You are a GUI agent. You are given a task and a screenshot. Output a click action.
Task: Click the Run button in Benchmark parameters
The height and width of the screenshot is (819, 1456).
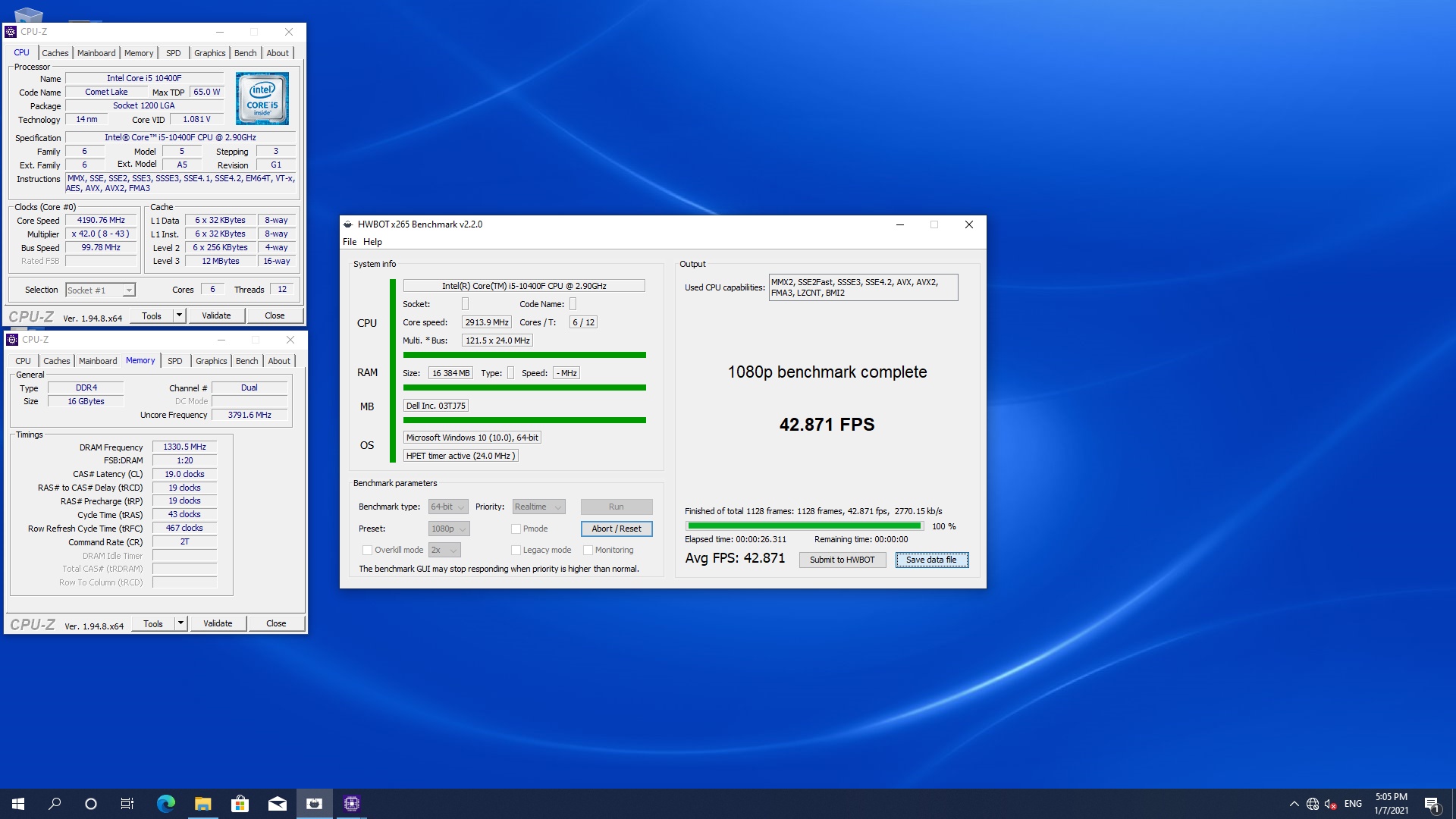click(617, 507)
